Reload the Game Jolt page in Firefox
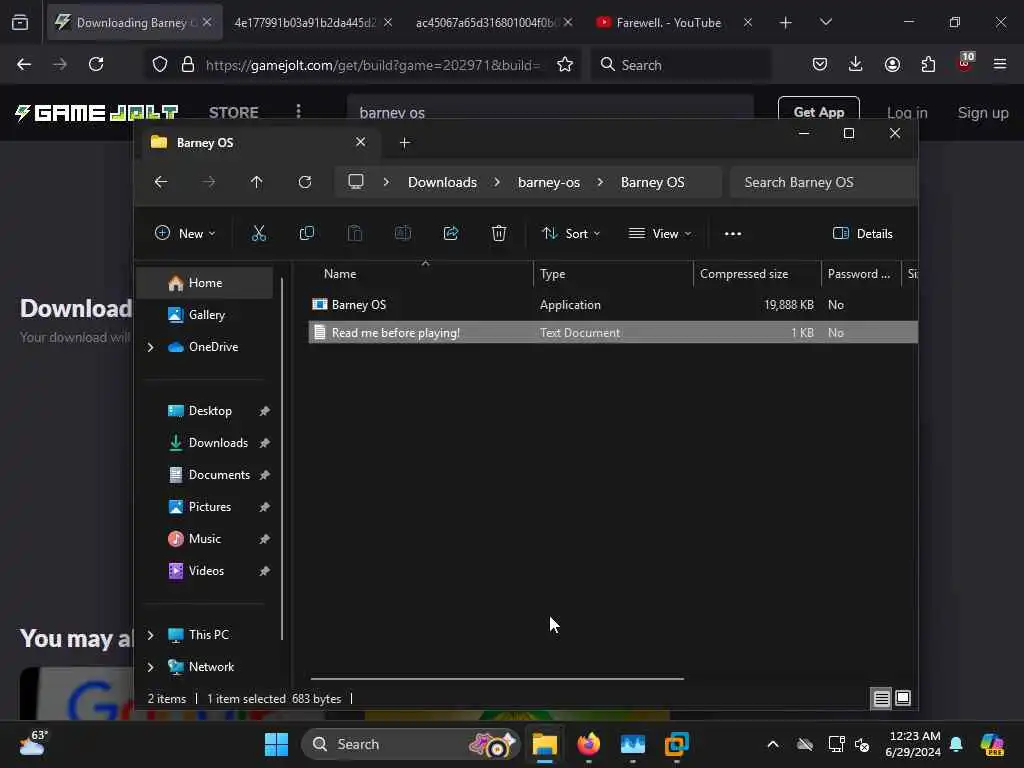Viewport: 1024px width, 768px height. click(96, 64)
